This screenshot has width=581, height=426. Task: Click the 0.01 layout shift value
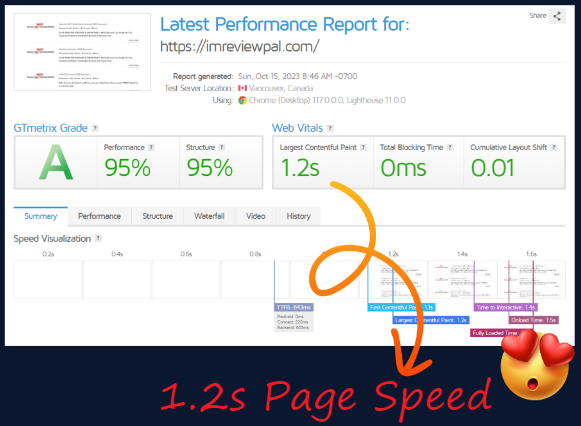(492, 168)
